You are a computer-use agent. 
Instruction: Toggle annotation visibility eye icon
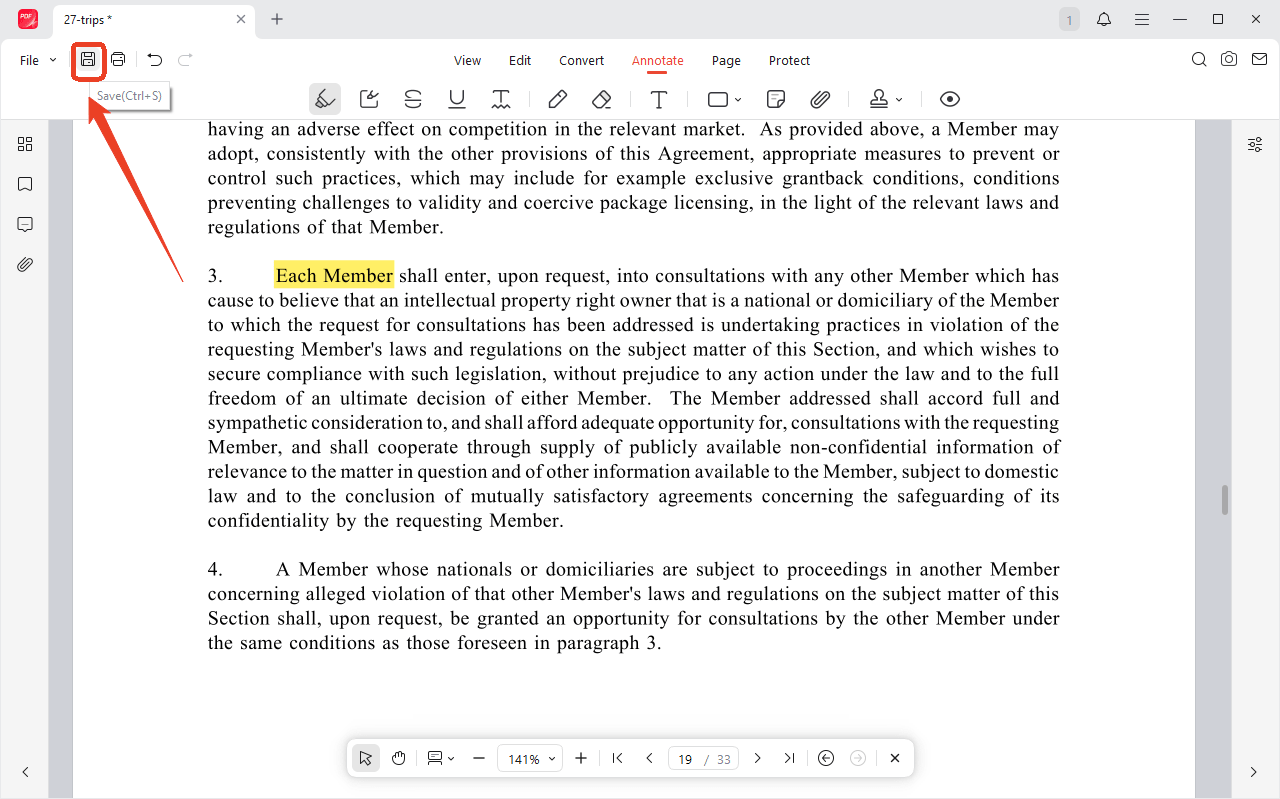point(950,99)
